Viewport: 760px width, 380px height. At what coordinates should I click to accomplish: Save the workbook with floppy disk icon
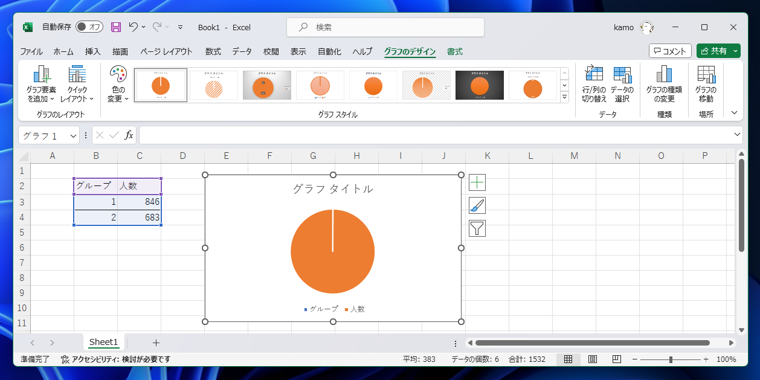click(116, 27)
